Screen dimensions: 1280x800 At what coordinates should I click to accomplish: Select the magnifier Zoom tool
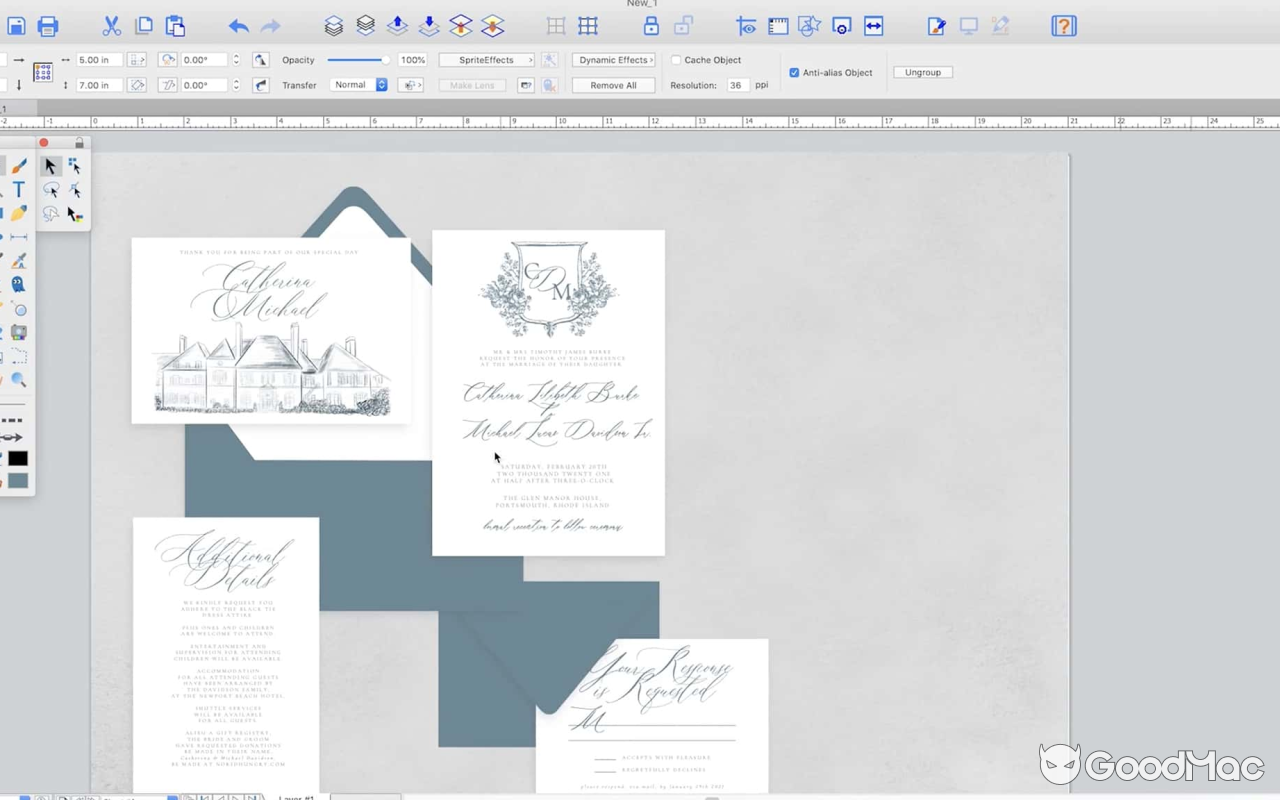18,380
